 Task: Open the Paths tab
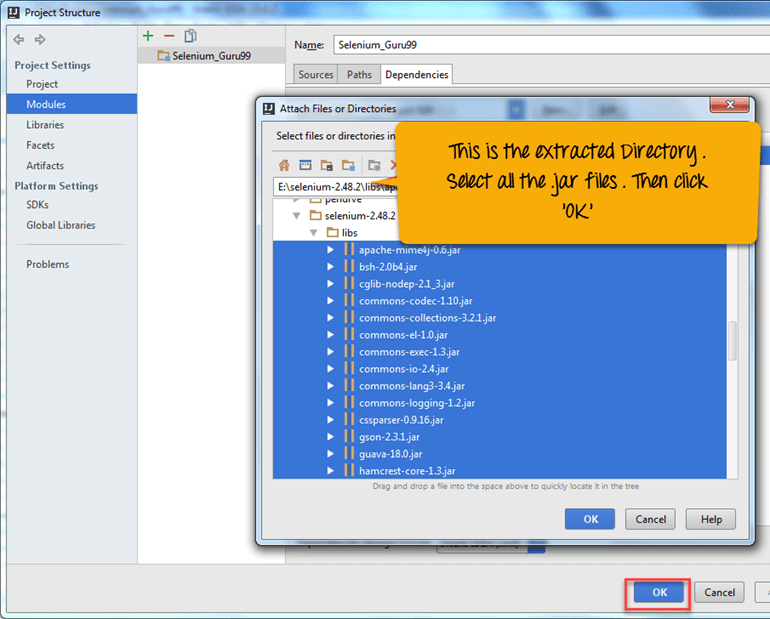359,75
